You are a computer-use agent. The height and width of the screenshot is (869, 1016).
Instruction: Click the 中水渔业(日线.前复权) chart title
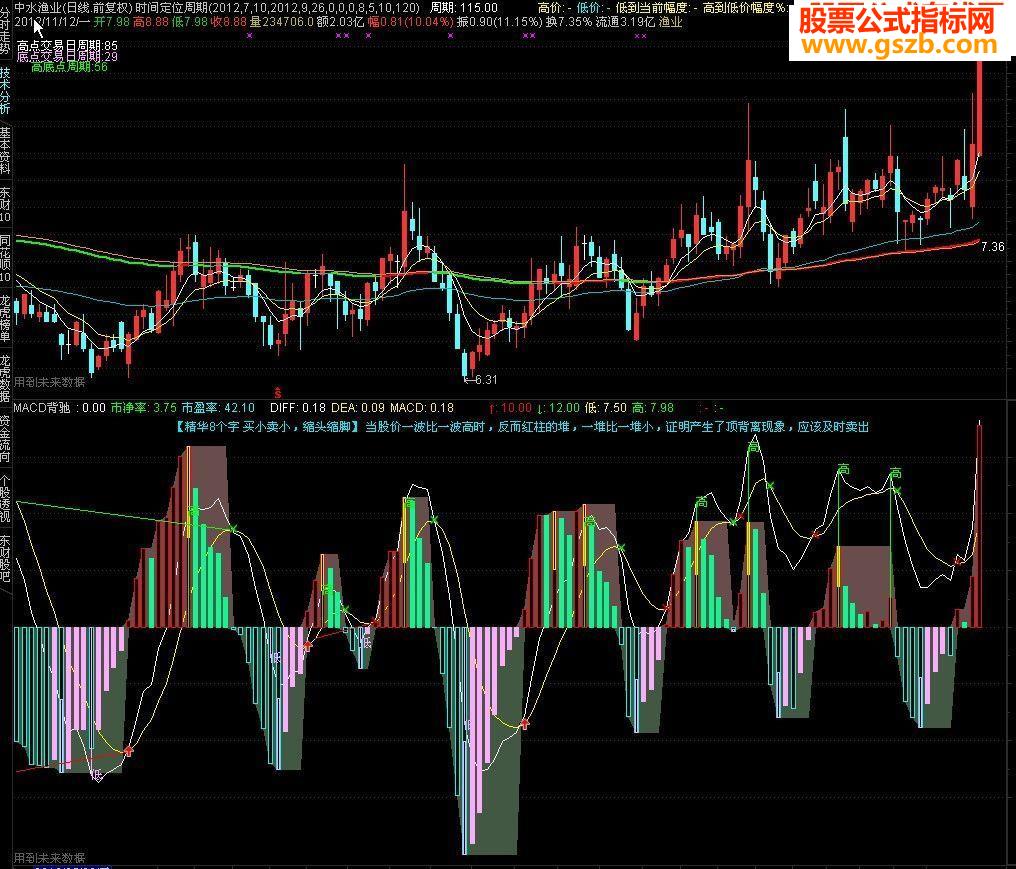(73, 8)
